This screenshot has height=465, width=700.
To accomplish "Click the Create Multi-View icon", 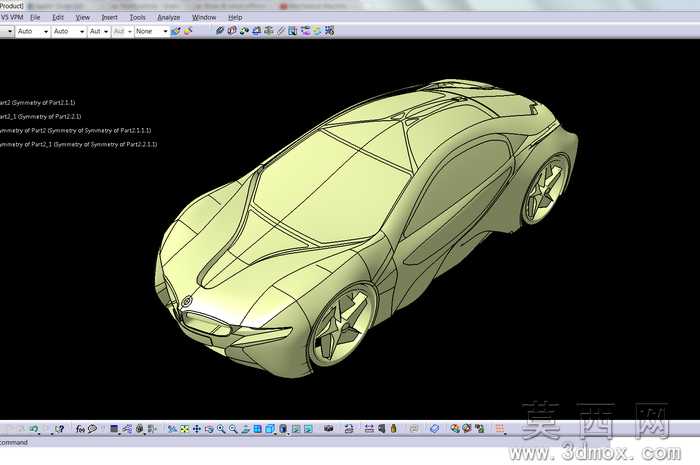I will coord(258,429).
